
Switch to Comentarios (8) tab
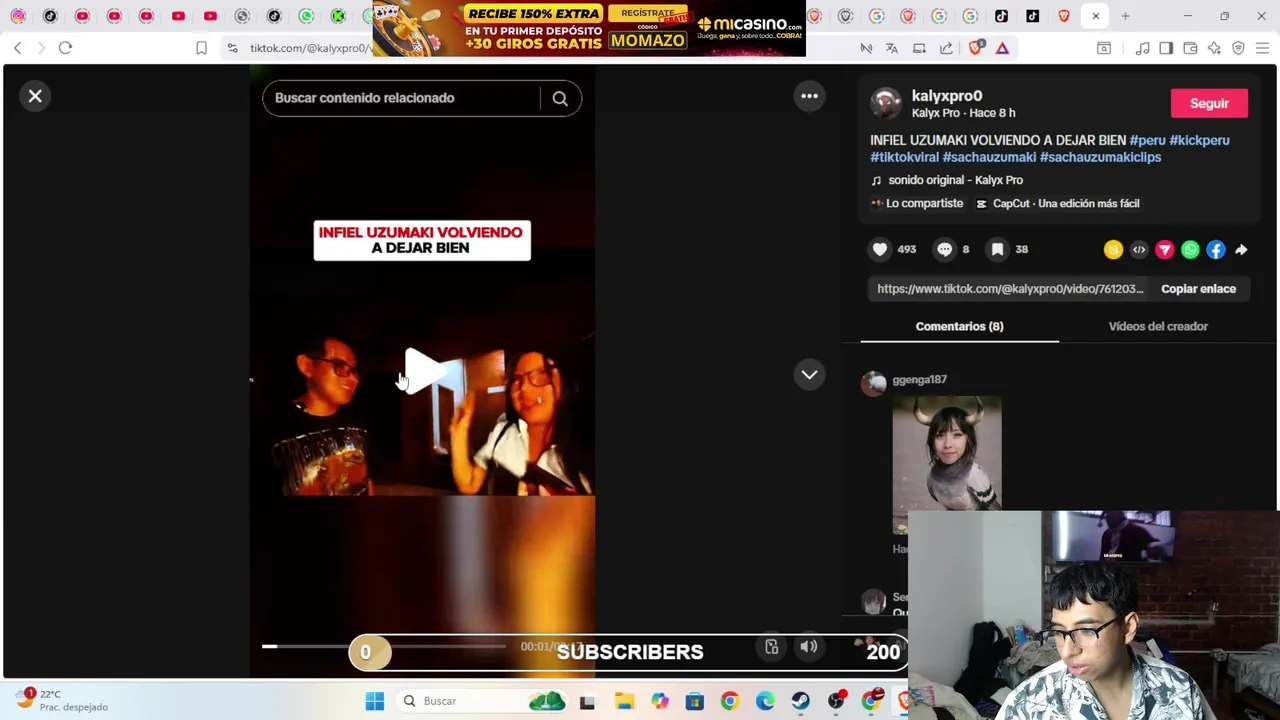(x=959, y=326)
